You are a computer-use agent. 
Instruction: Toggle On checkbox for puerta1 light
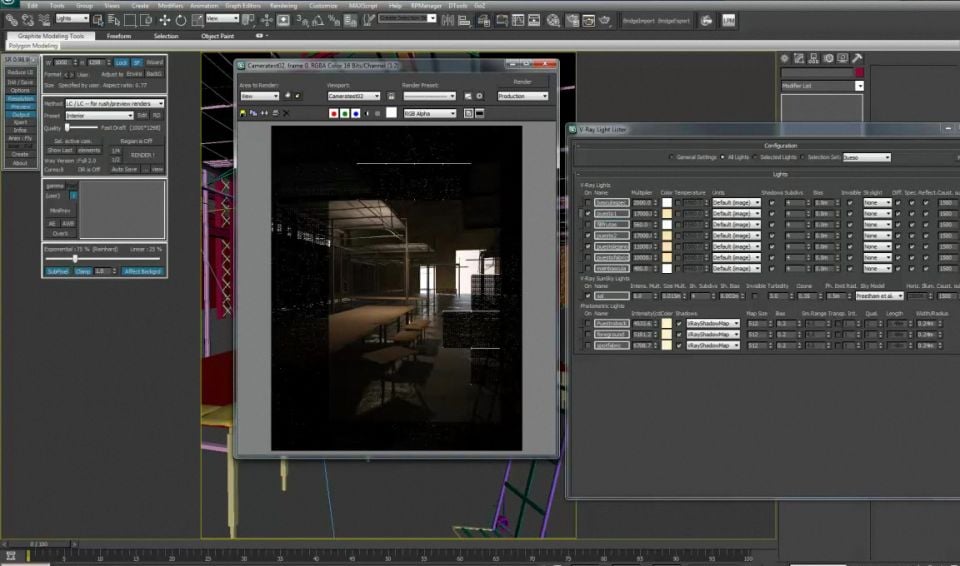(x=588, y=213)
